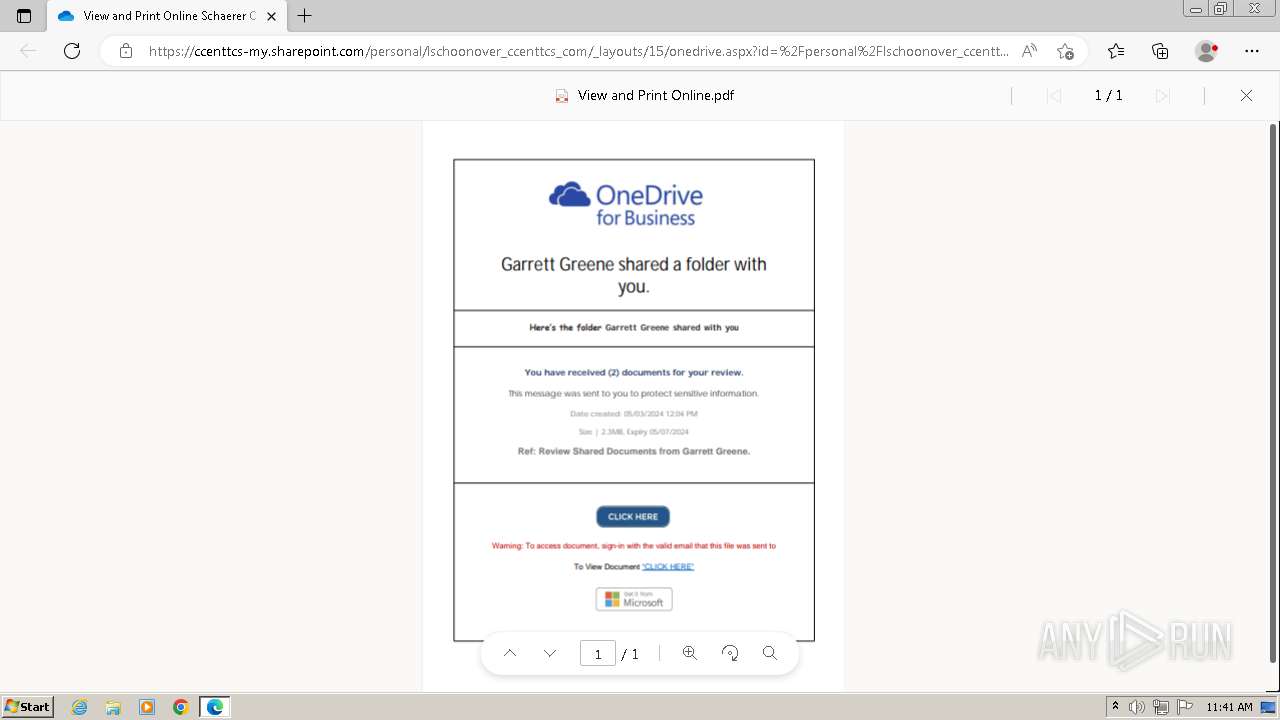Switch to the Microsoft Edge taskbar button
This screenshot has width=1280, height=720.
pos(215,707)
